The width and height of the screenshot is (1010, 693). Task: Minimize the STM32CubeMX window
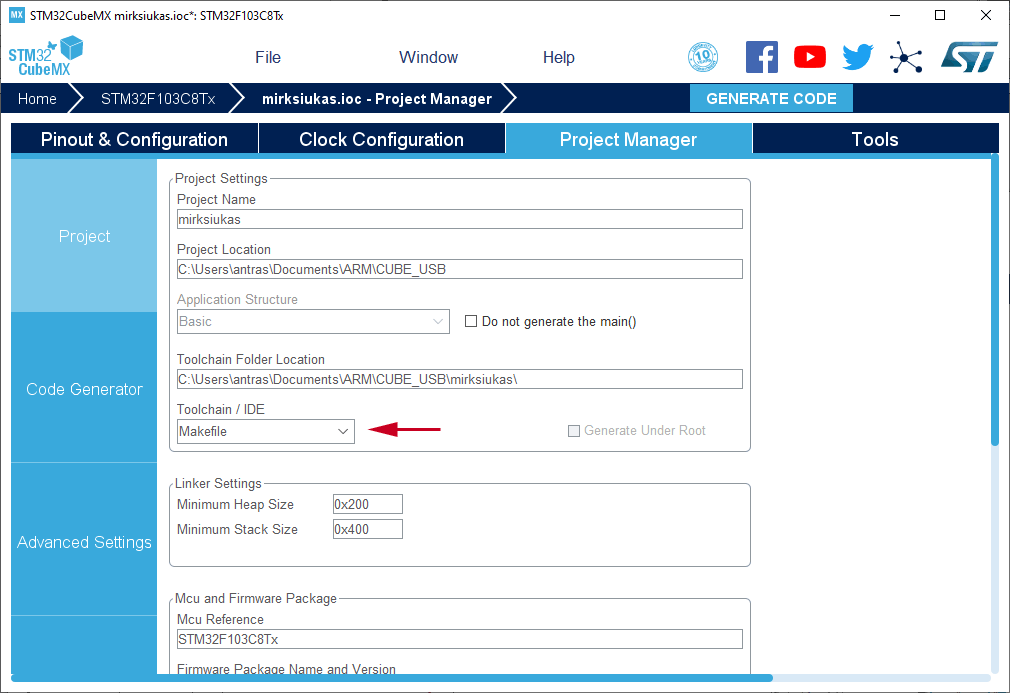[x=895, y=15]
